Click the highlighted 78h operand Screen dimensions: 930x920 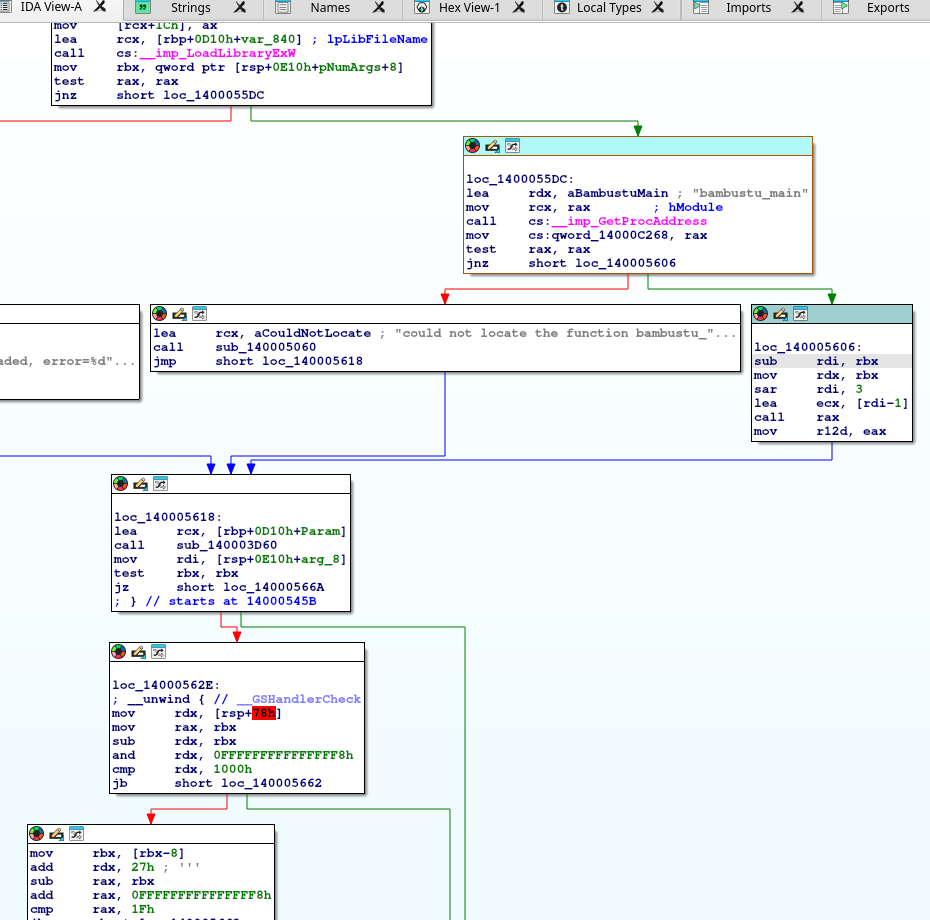pyautogui.click(x=265, y=713)
